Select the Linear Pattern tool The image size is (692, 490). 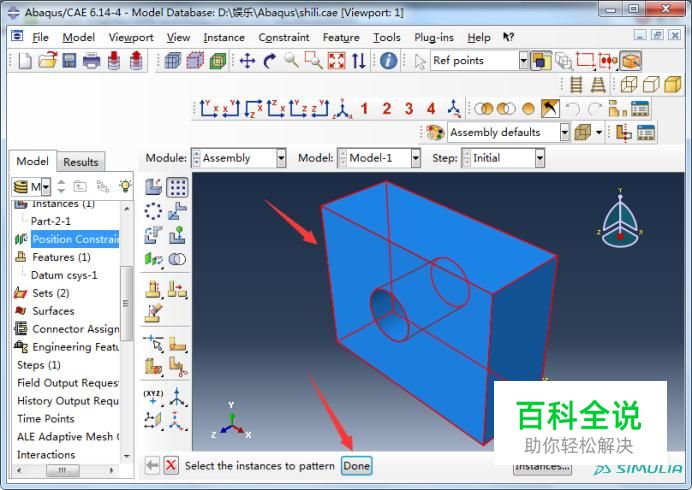click(x=177, y=187)
